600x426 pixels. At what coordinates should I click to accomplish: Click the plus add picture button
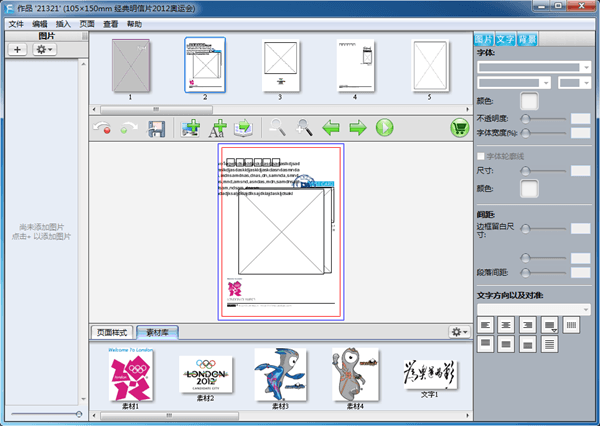(18, 49)
